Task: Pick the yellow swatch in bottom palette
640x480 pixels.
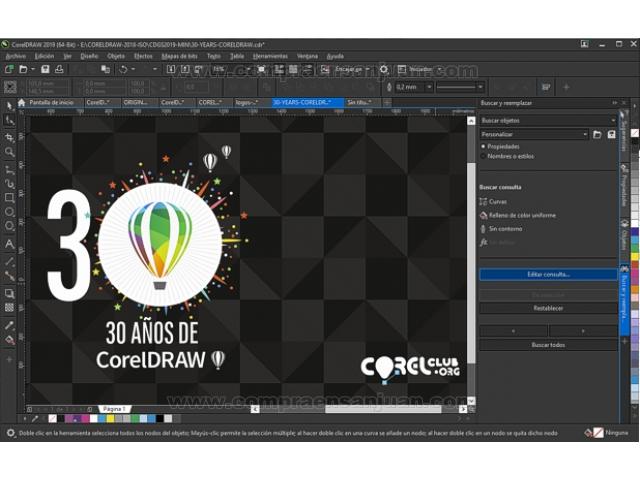Action: [x=110, y=418]
